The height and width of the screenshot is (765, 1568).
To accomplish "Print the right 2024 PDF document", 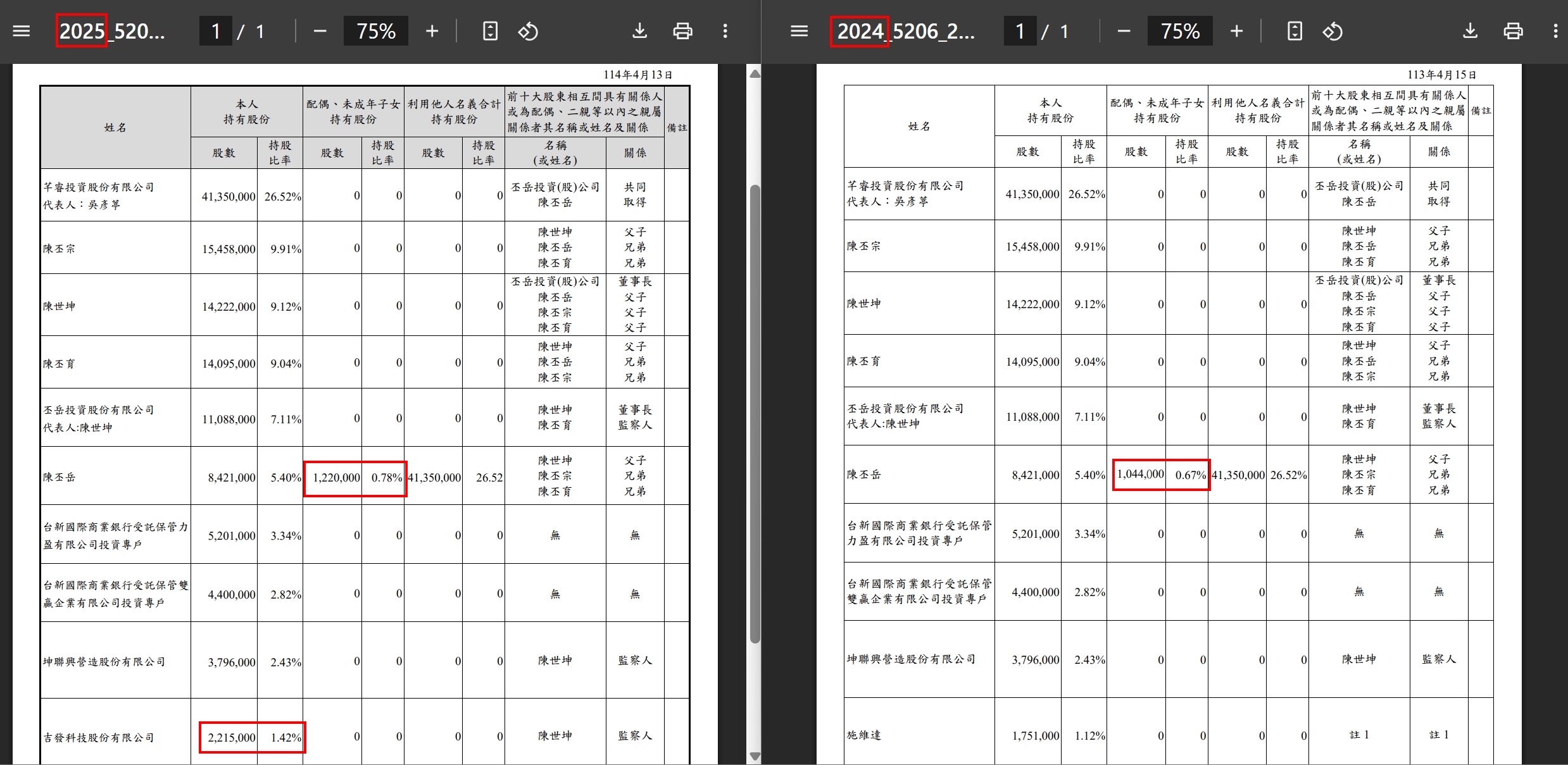I will click(1514, 31).
